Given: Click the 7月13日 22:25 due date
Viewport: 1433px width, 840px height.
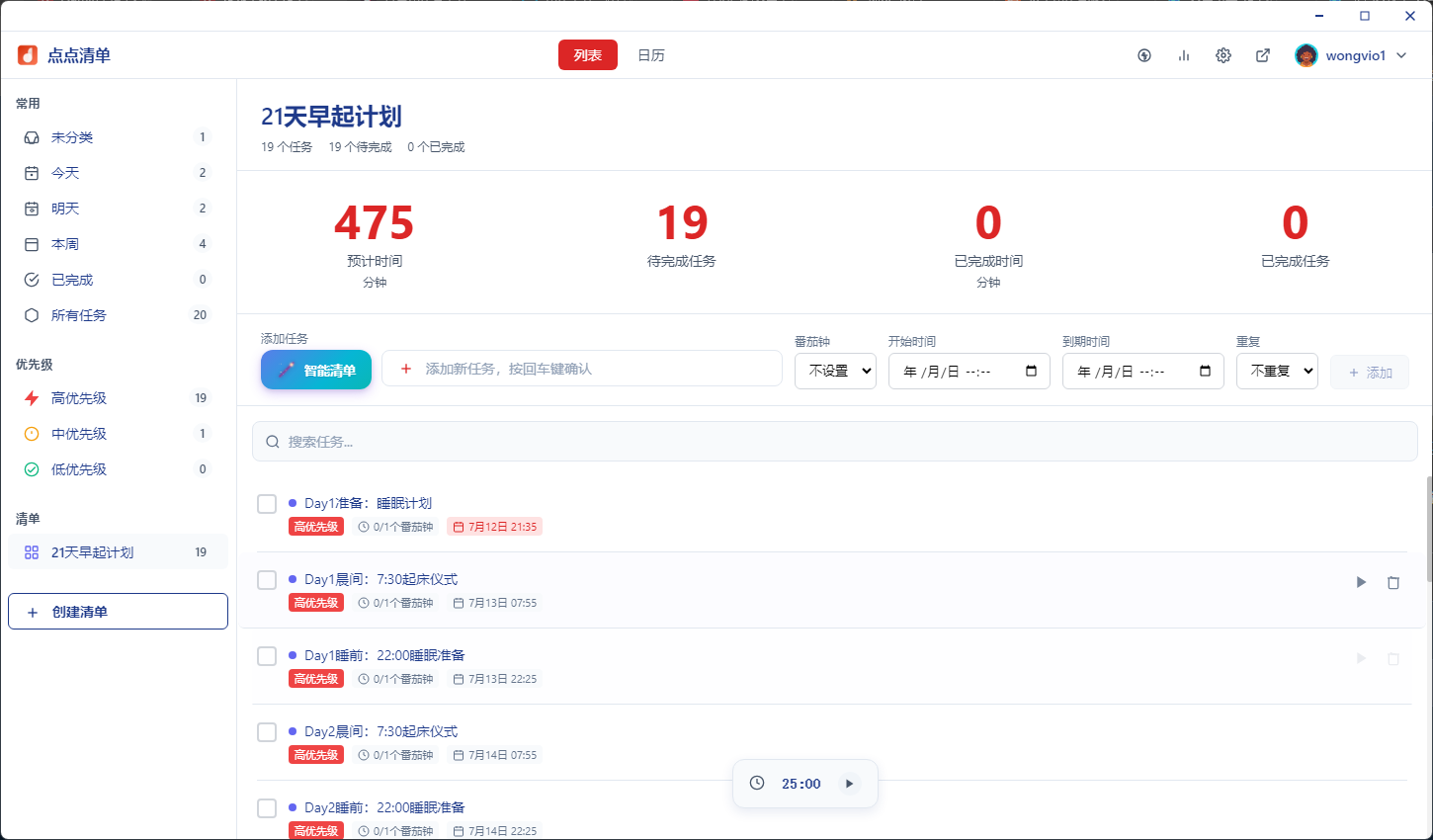Looking at the screenshot, I should (495, 679).
